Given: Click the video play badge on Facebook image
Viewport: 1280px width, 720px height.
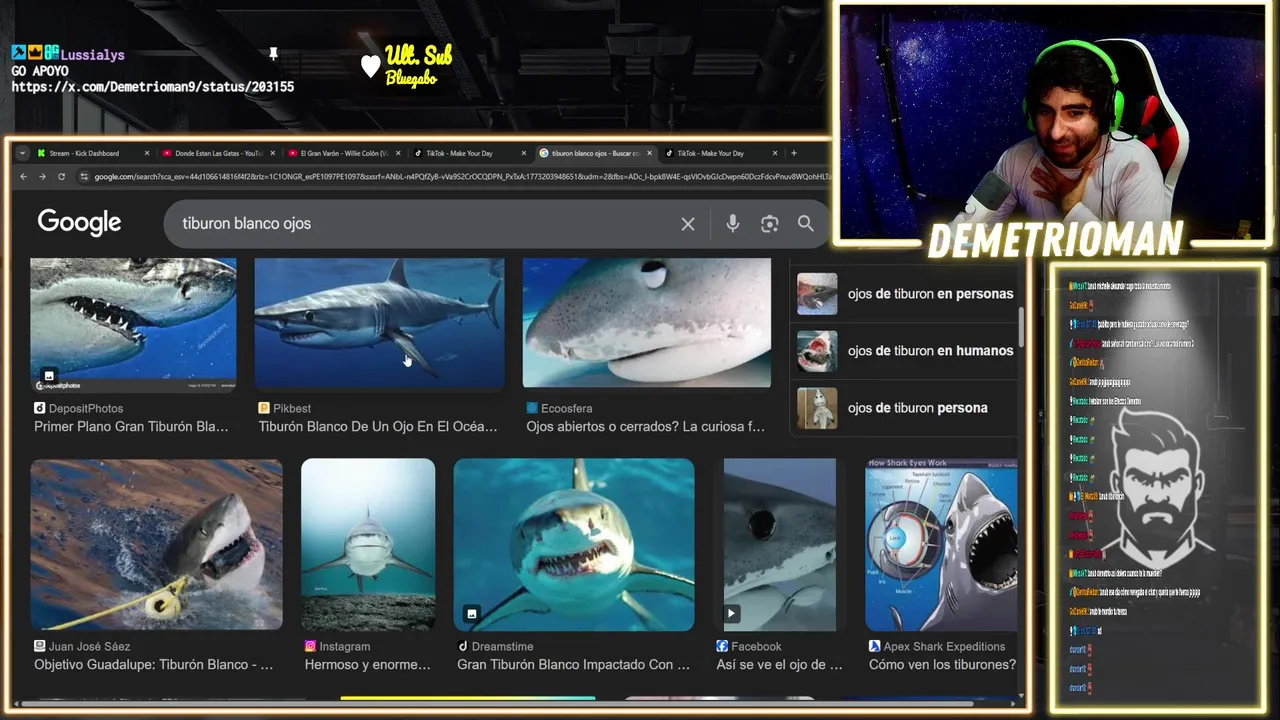Looking at the screenshot, I should coord(732,613).
